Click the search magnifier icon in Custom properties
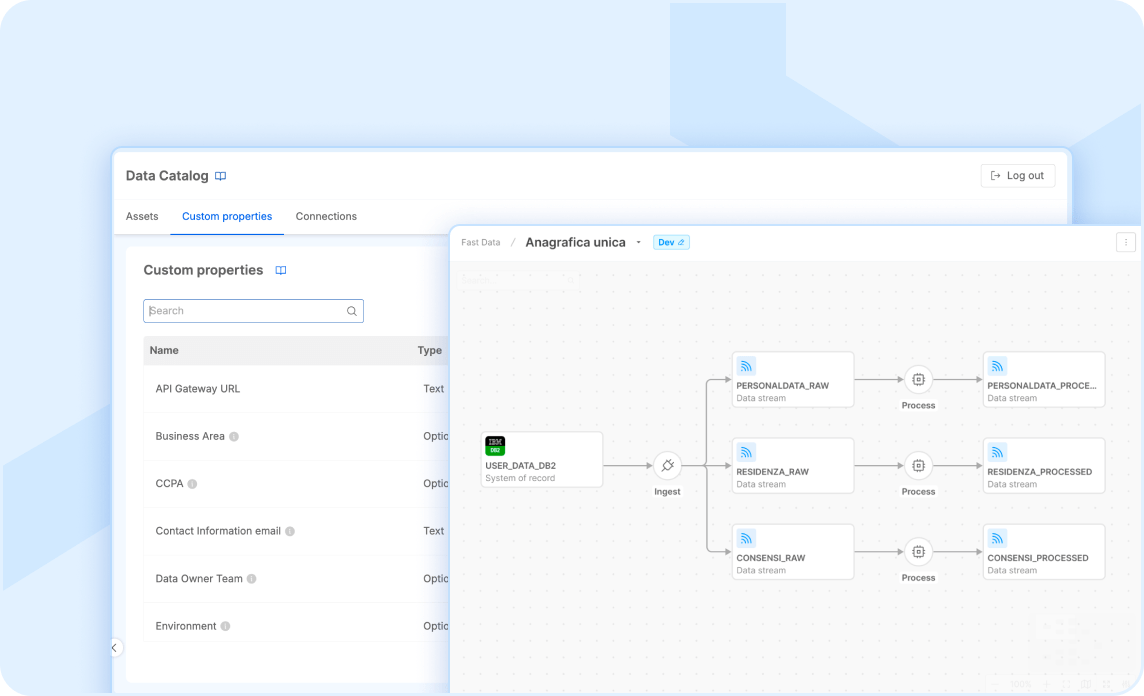This screenshot has height=696, width=1144. point(352,311)
